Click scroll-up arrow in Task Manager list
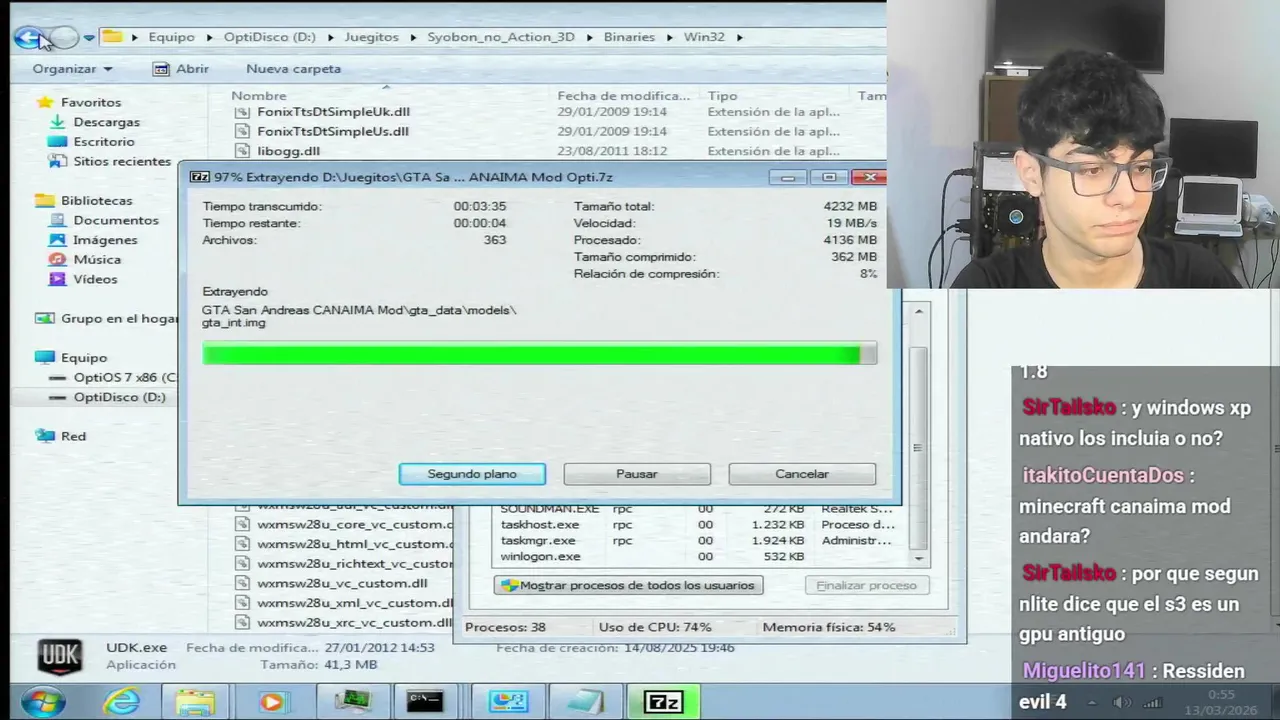 pos(919,311)
